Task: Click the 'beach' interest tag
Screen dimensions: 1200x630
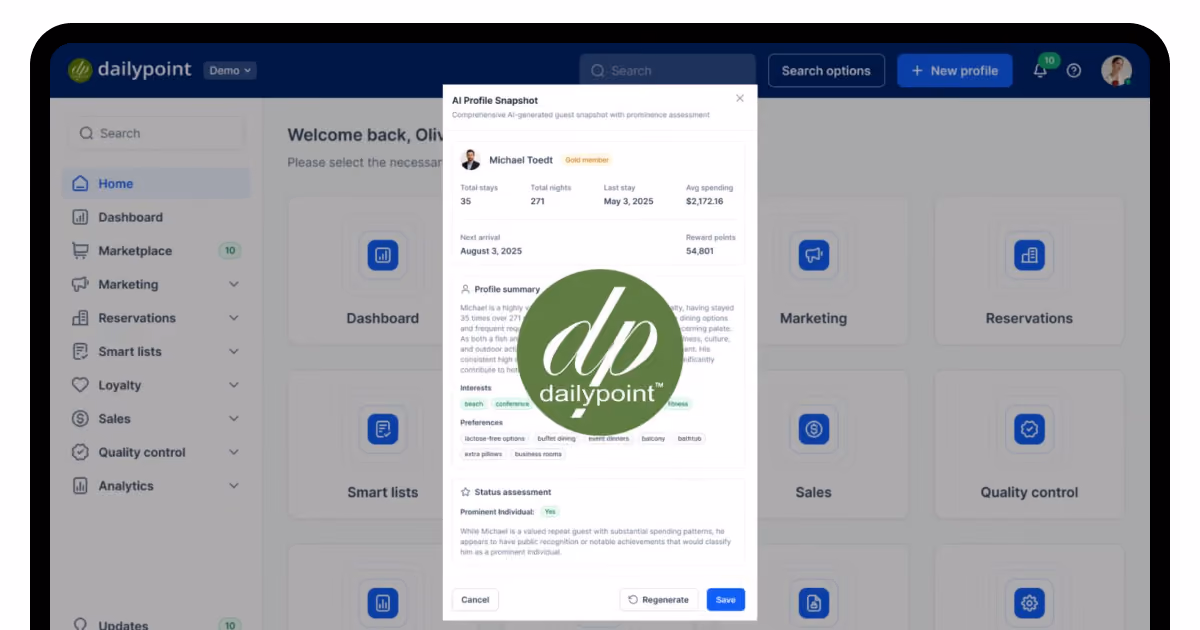Action: point(474,404)
